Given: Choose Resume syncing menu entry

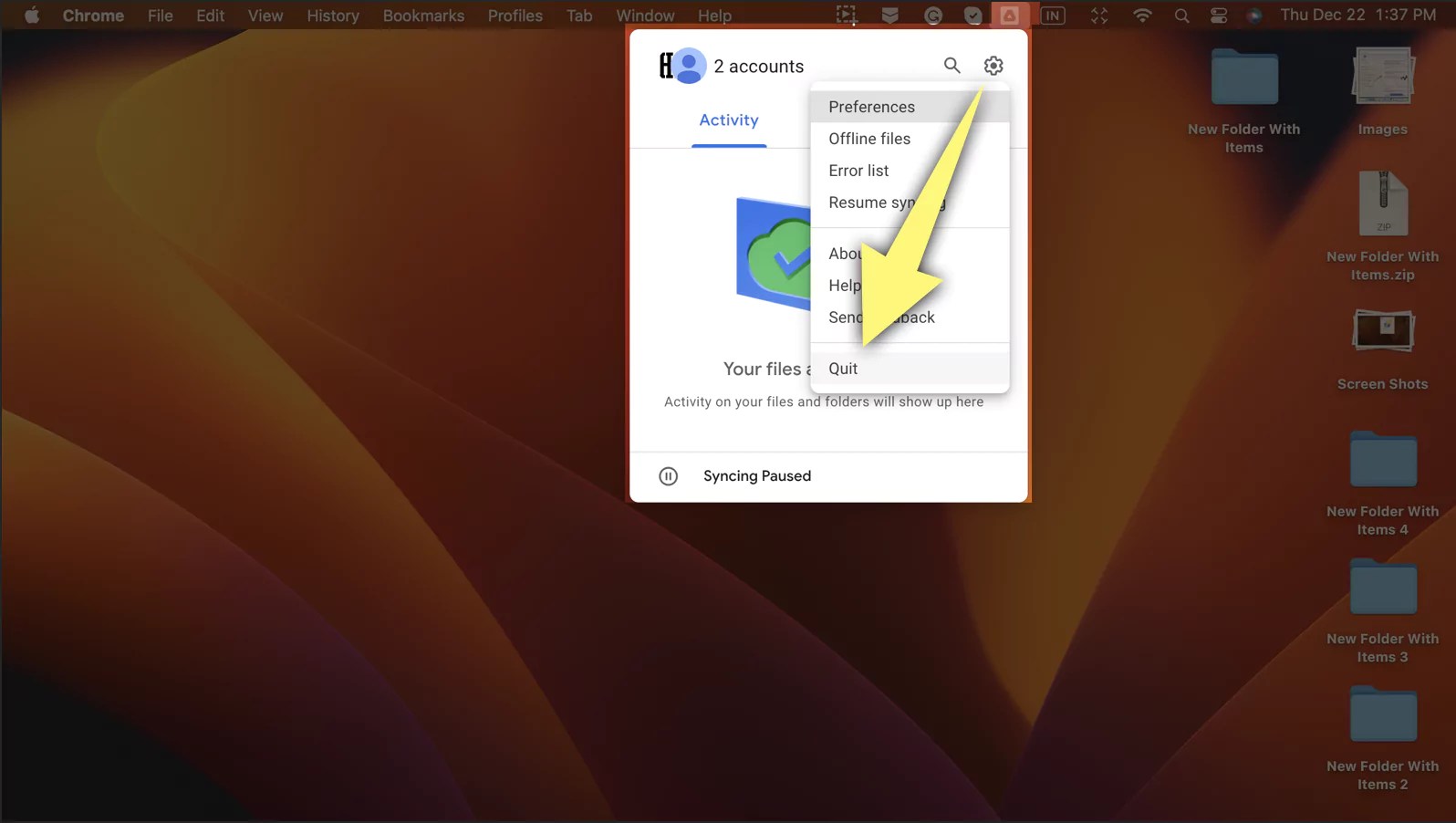Looking at the screenshot, I should pyautogui.click(x=910, y=203).
